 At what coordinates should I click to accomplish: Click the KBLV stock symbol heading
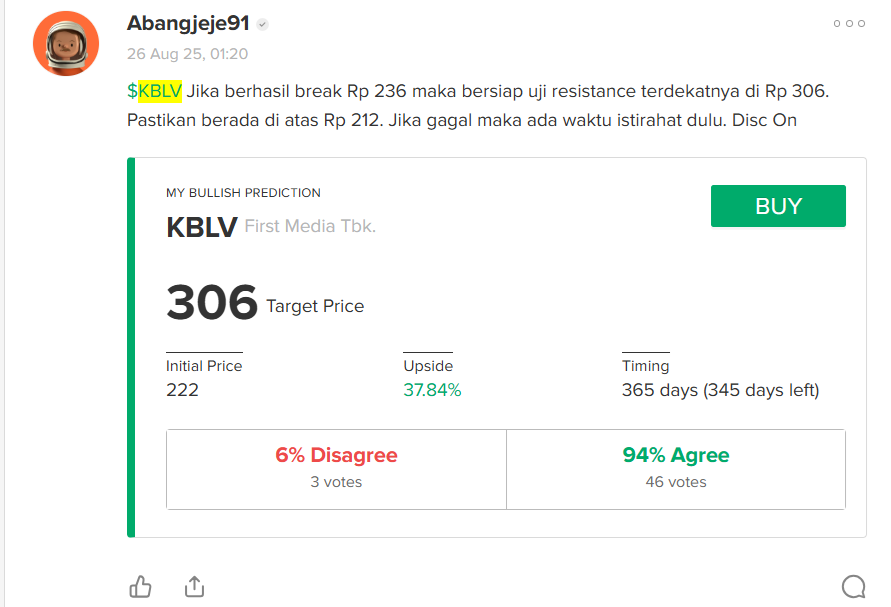point(202,227)
